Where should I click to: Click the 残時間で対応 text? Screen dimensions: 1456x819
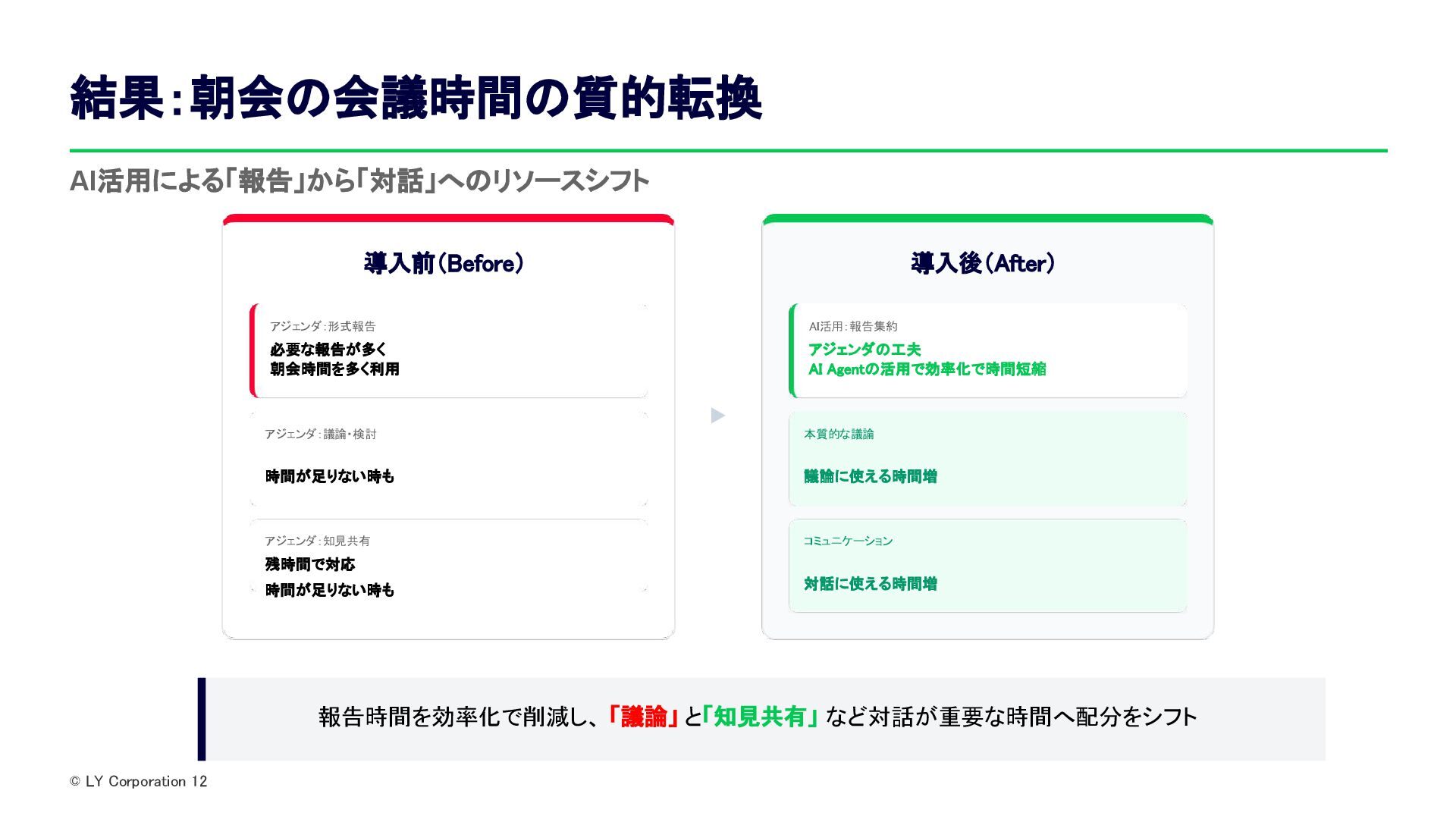[310, 564]
